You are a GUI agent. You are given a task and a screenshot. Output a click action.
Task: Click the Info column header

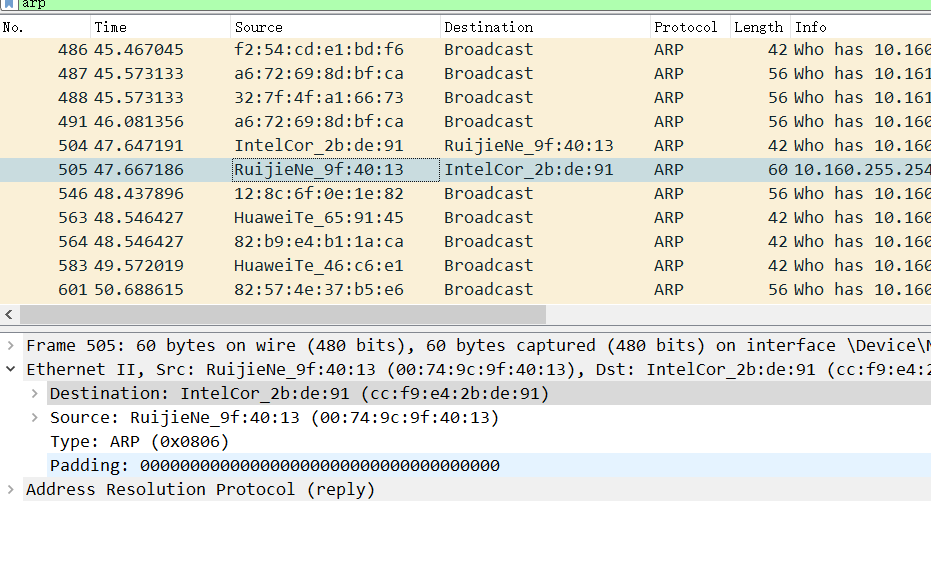coord(861,27)
